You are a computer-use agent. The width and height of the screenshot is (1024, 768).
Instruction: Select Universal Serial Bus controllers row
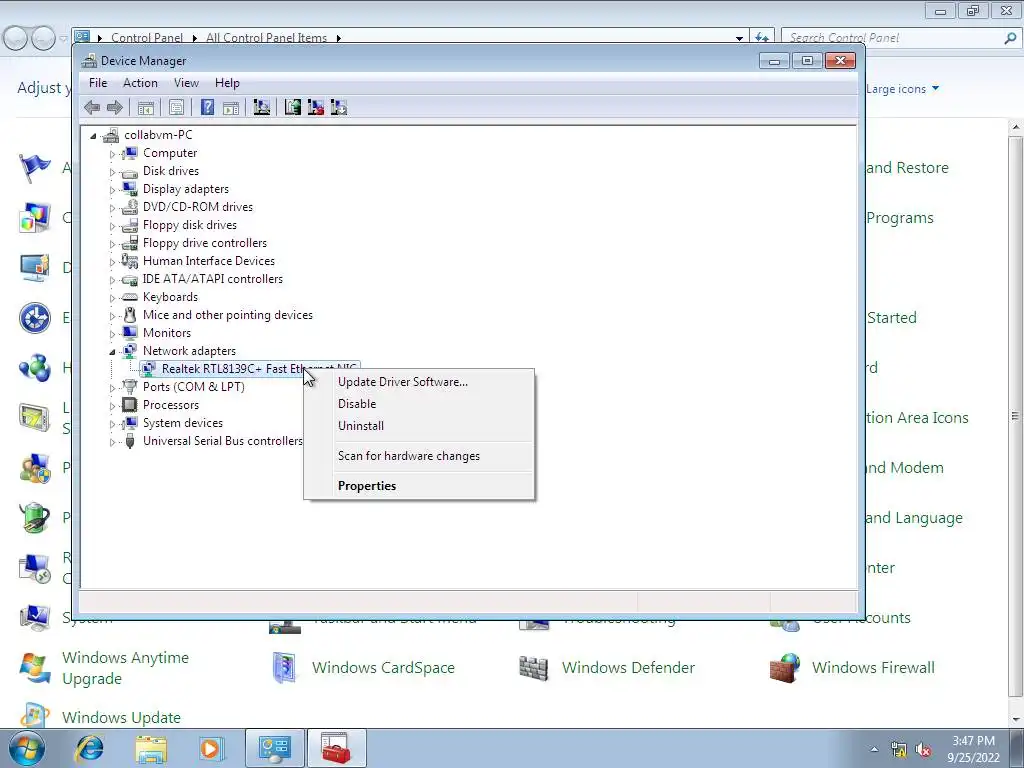[x=223, y=441]
